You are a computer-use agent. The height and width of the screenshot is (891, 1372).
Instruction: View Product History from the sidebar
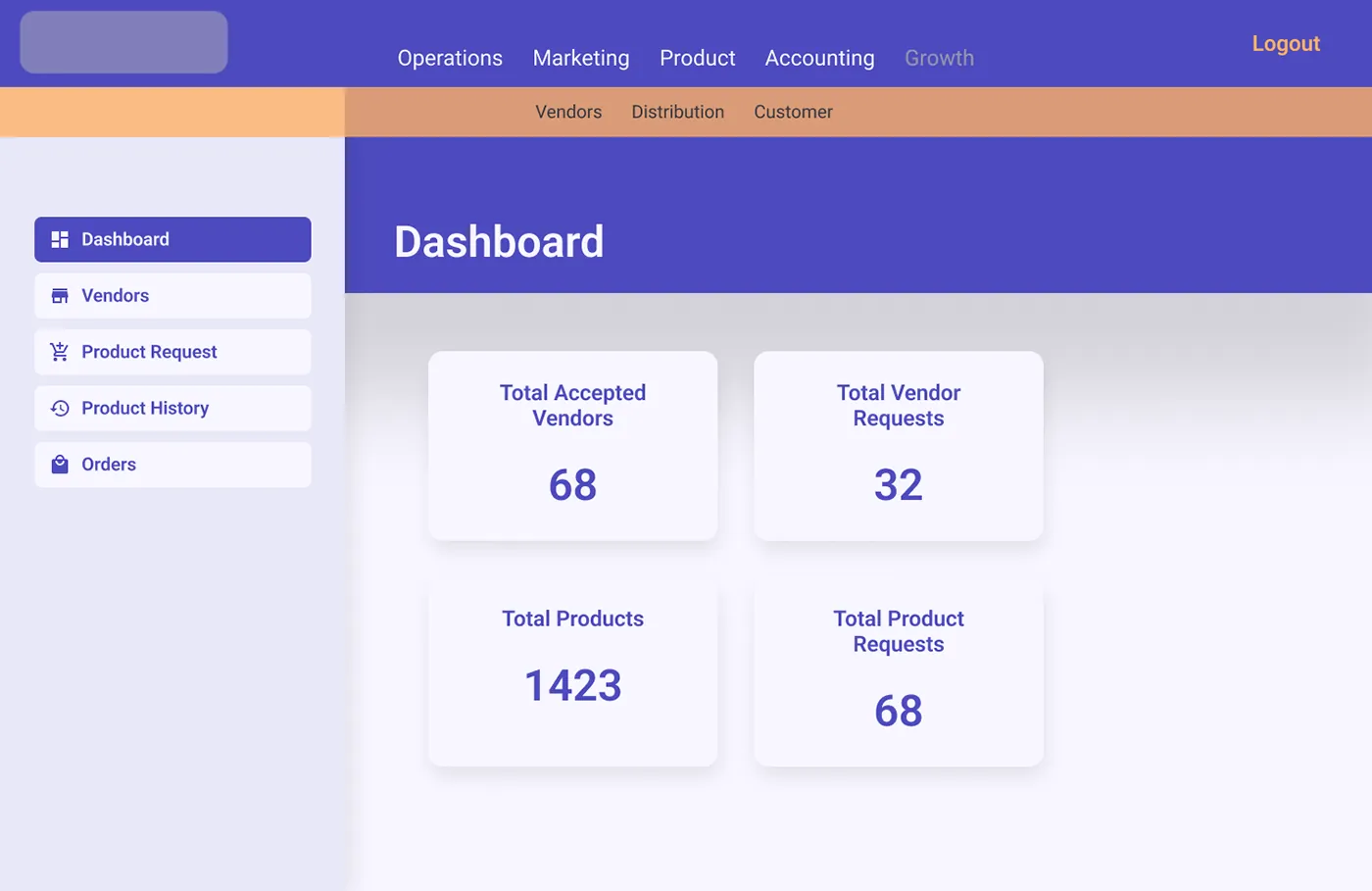[172, 408]
